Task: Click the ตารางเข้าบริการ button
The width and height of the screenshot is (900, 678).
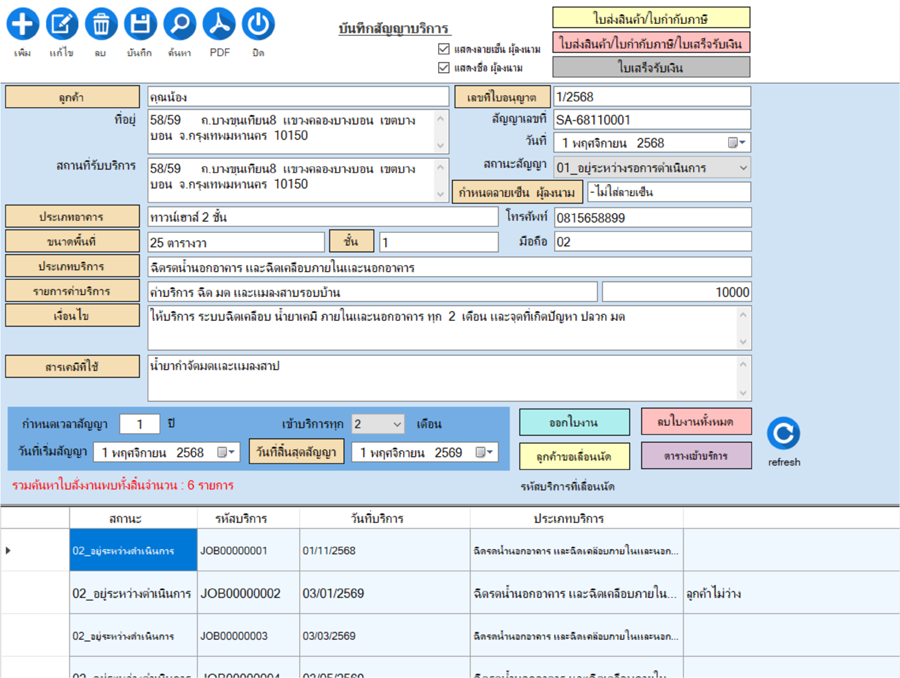Action: click(x=696, y=455)
